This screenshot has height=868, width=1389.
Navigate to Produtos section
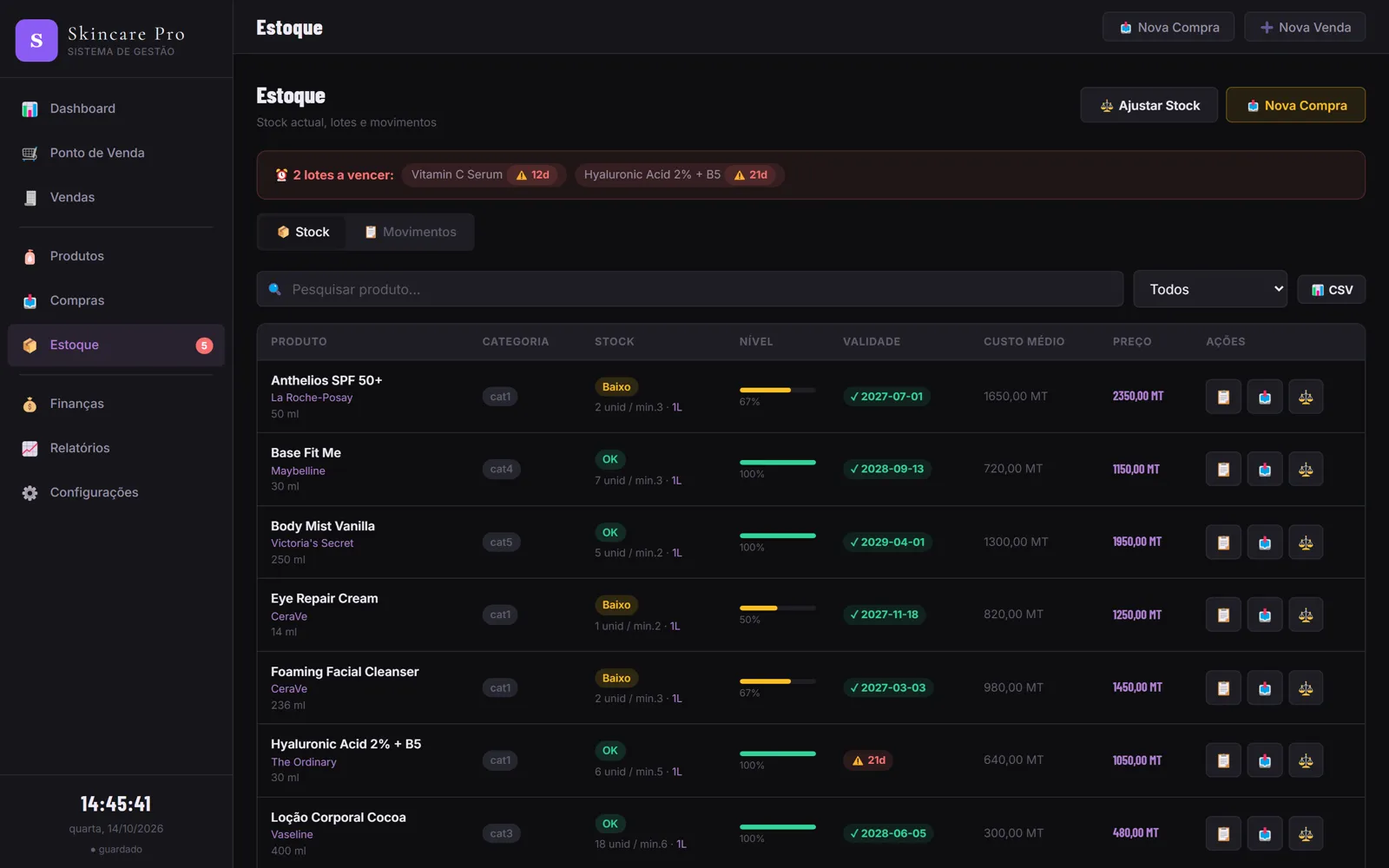(116, 256)
